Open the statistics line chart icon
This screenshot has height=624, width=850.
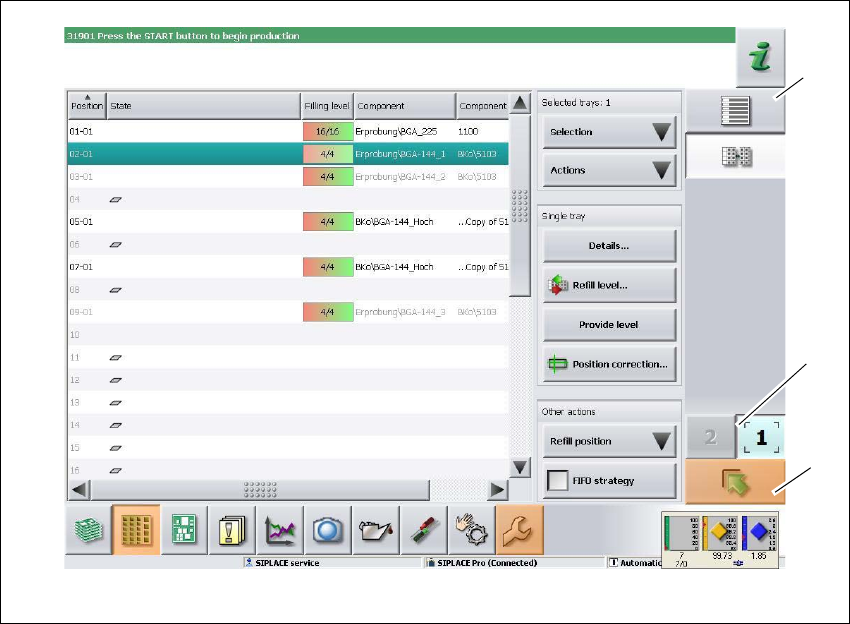click(280, 530)
